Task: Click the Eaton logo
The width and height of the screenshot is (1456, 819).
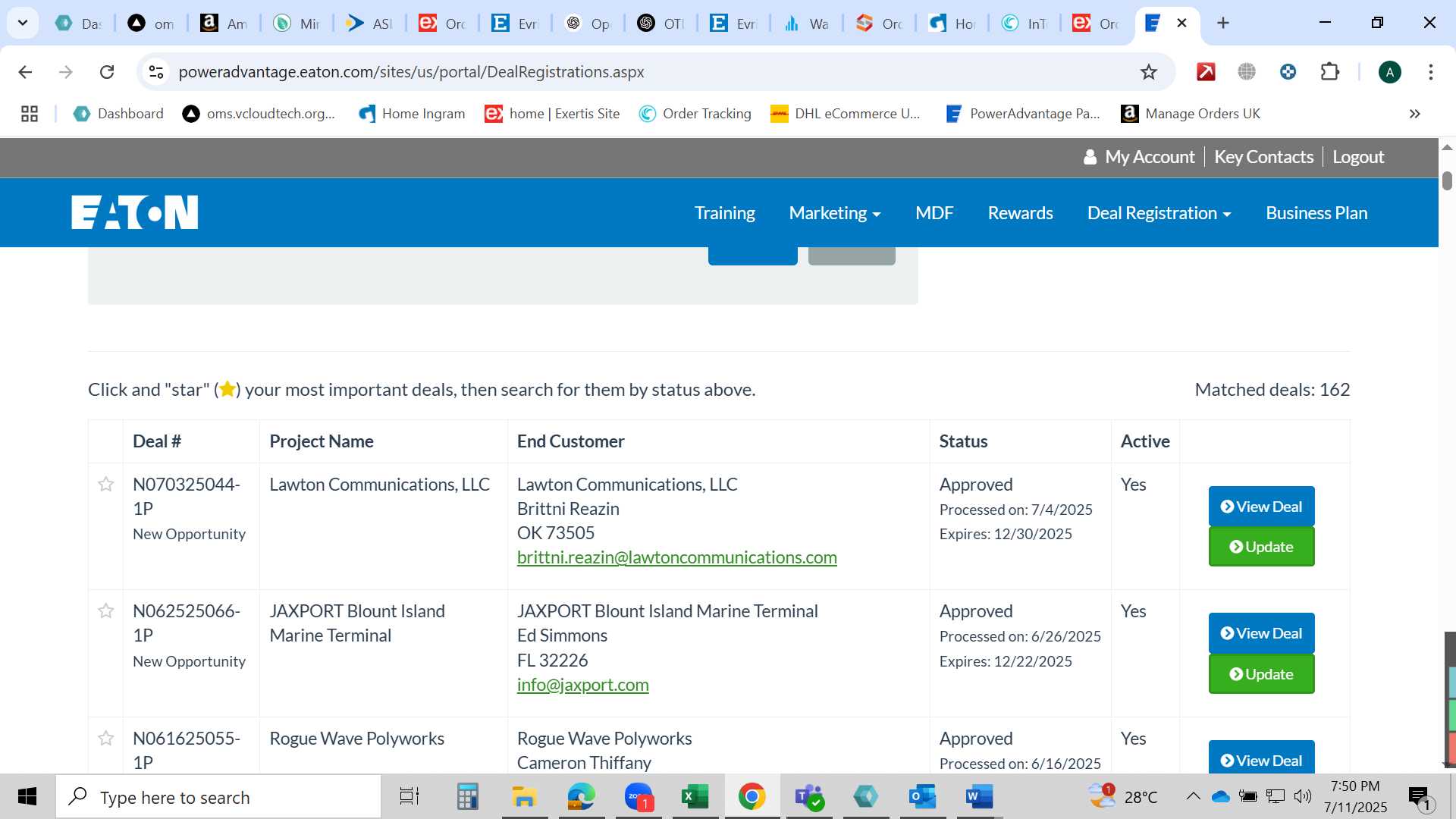Action: [x=135, y=212]
